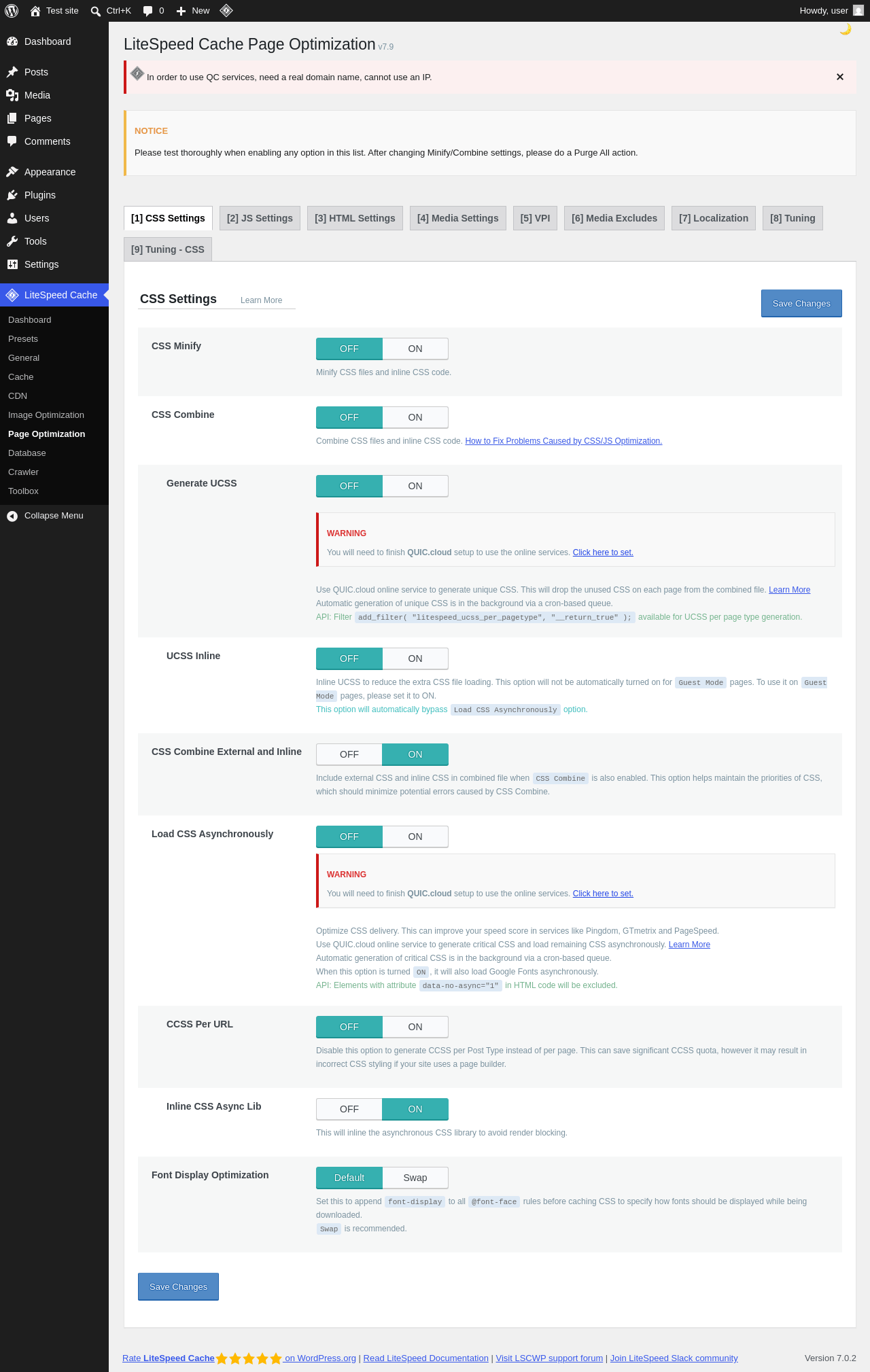The image size is (870, 1372).
Task: Open Learn More link in Generate UCSS description
Action: [789, 590]
